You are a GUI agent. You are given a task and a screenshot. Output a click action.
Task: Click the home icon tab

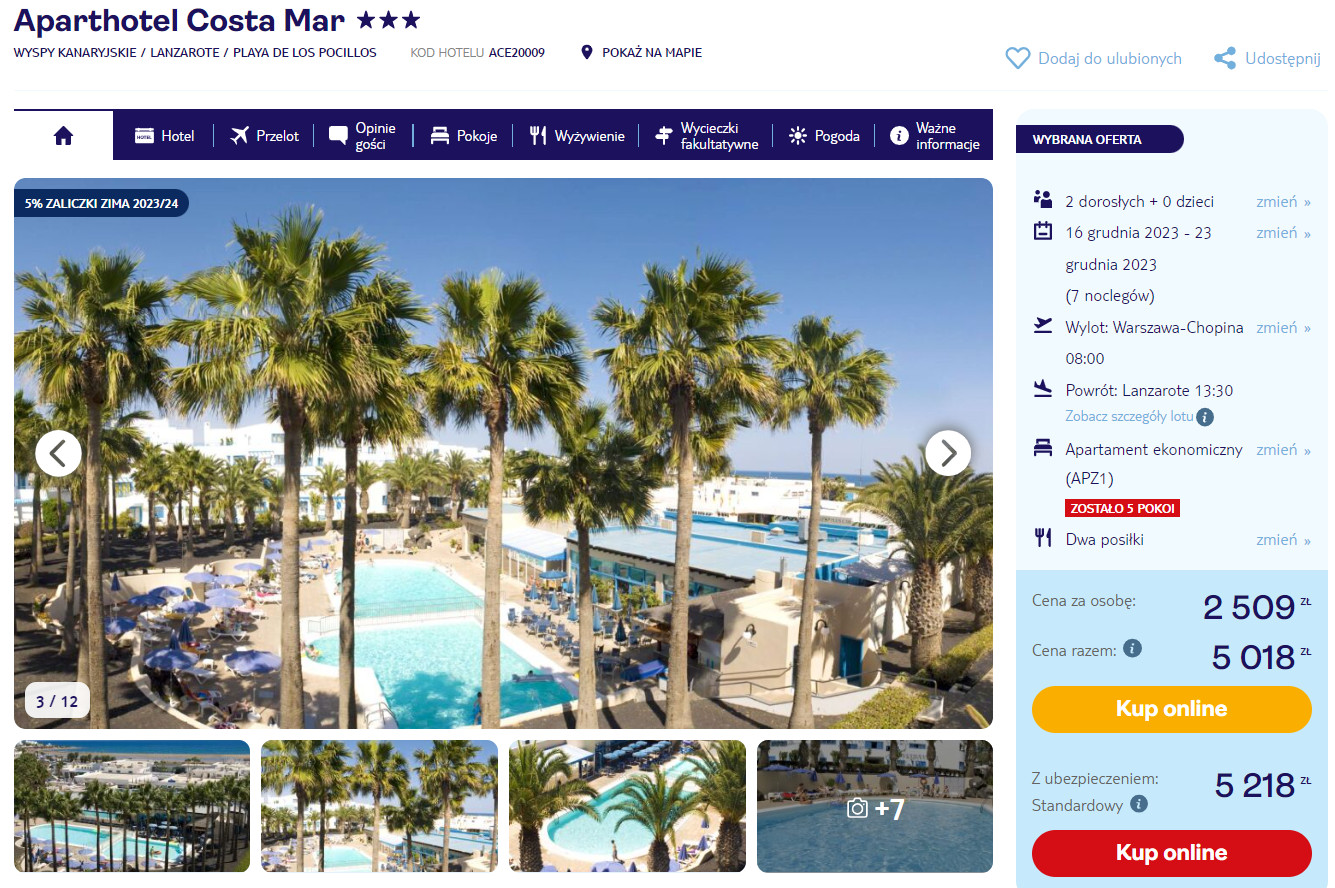click(x=64, y=136)
